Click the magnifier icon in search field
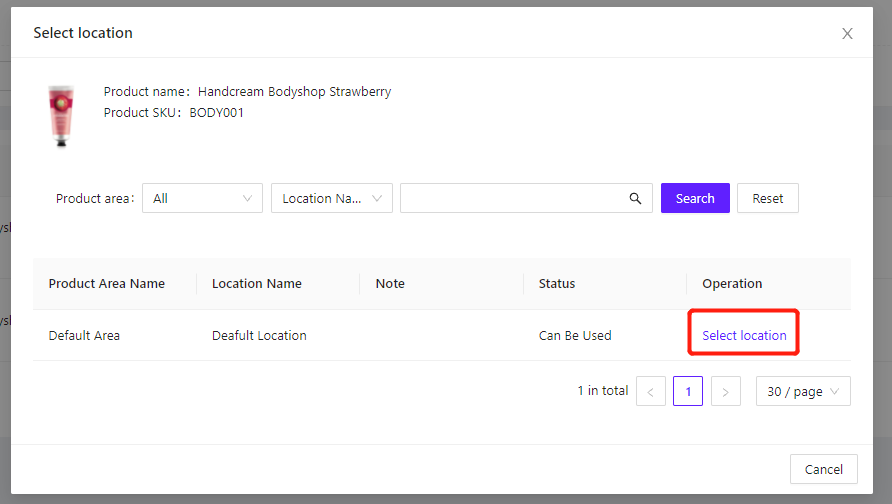This screenshot has height=504, width=892. pyautogui.click(x=635, y=198)
